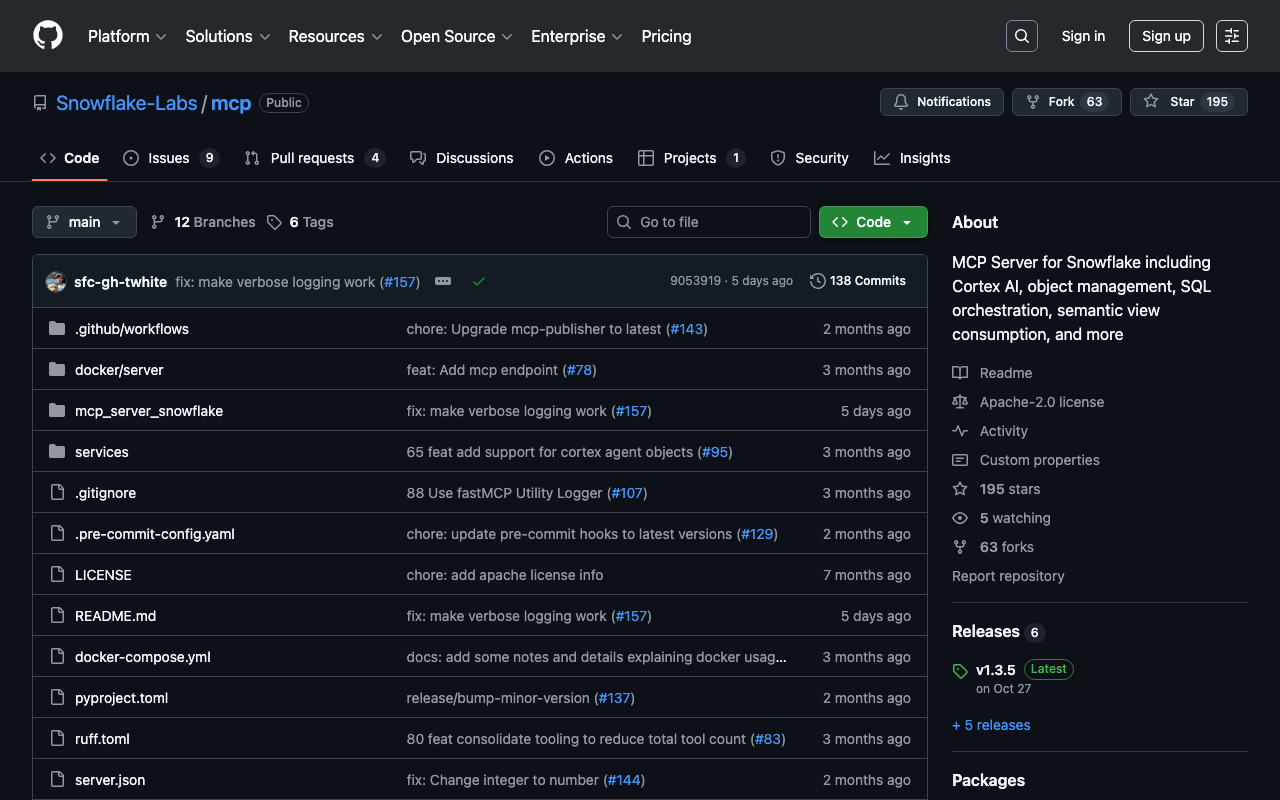
Task: Switch to the Issues tab
Action: pos(169,158)
